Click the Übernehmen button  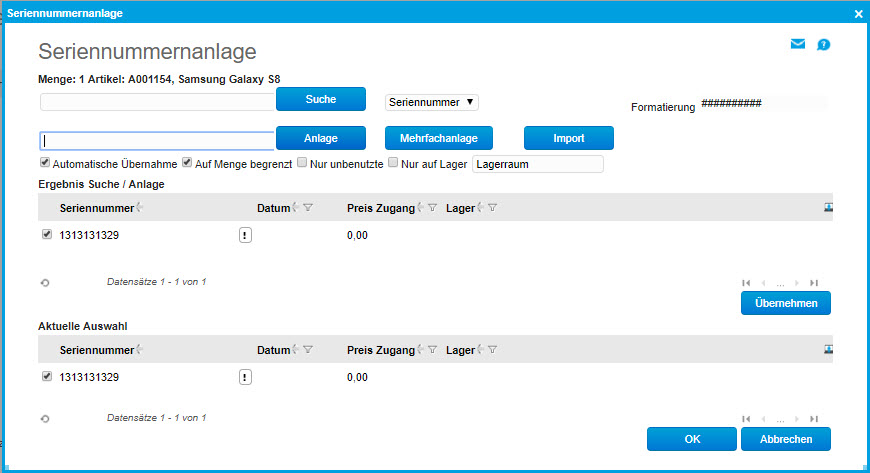pos(785,303)
